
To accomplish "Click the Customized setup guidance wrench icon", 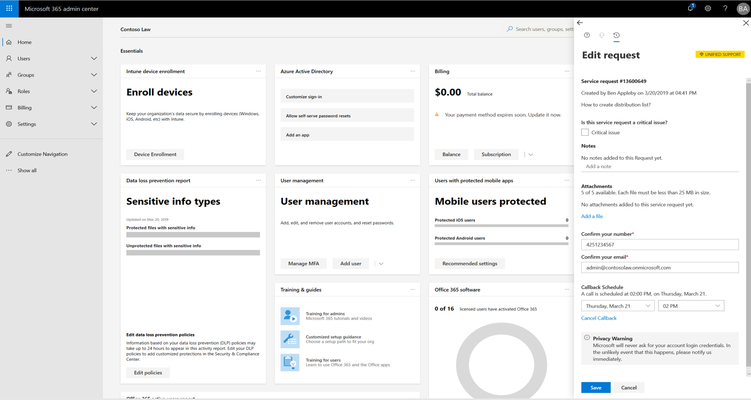I will tap(290, 339).
